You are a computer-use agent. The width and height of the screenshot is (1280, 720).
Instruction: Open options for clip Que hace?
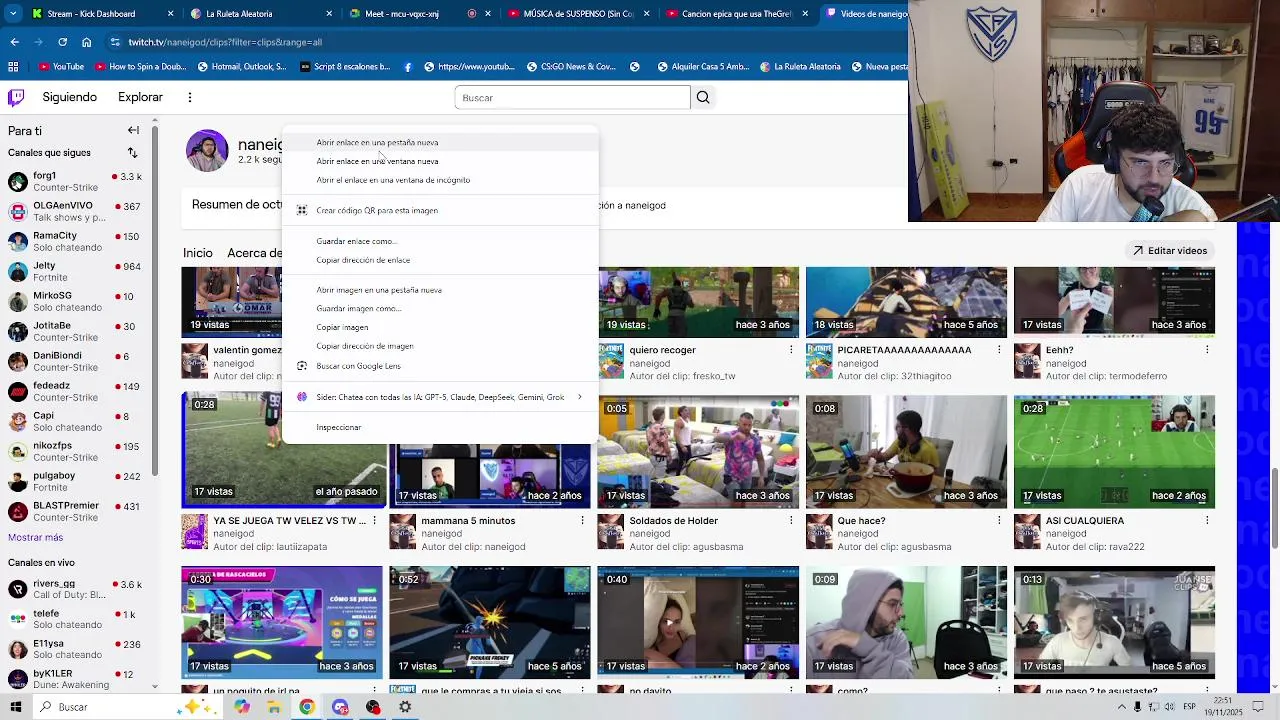(999, 520)
